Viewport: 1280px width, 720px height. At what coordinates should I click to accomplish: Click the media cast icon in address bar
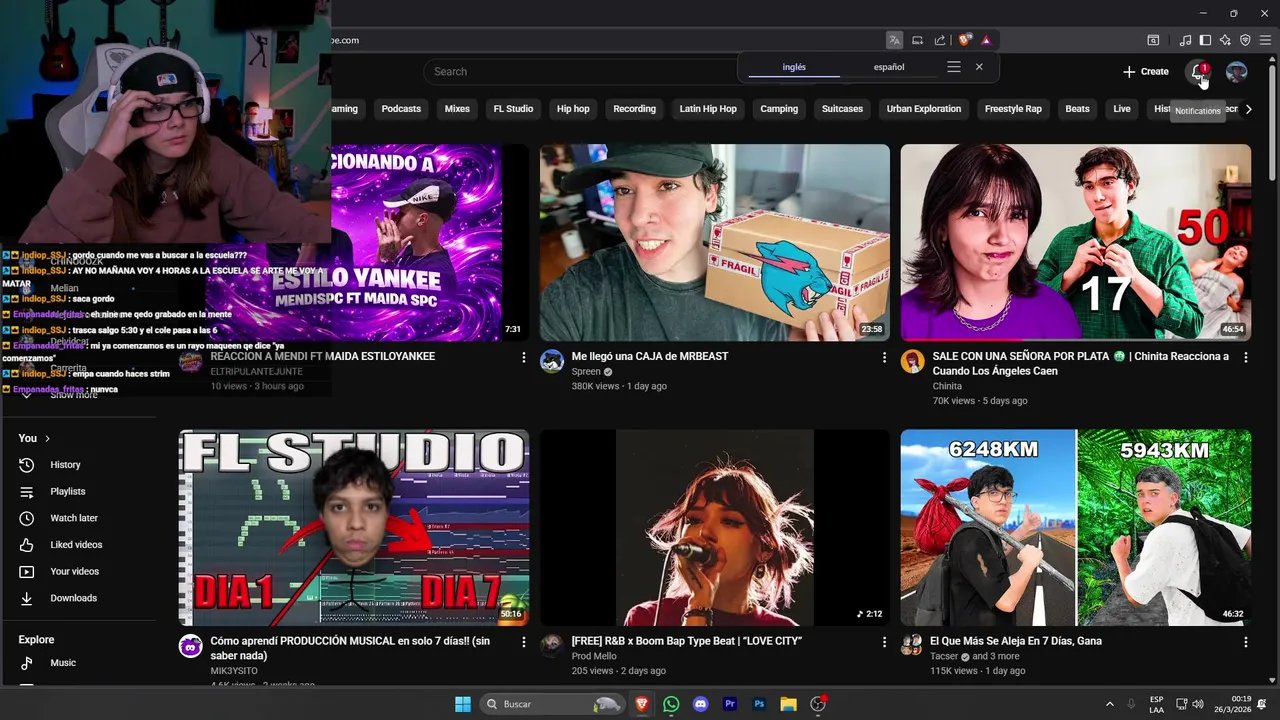(x=917, y=40)
